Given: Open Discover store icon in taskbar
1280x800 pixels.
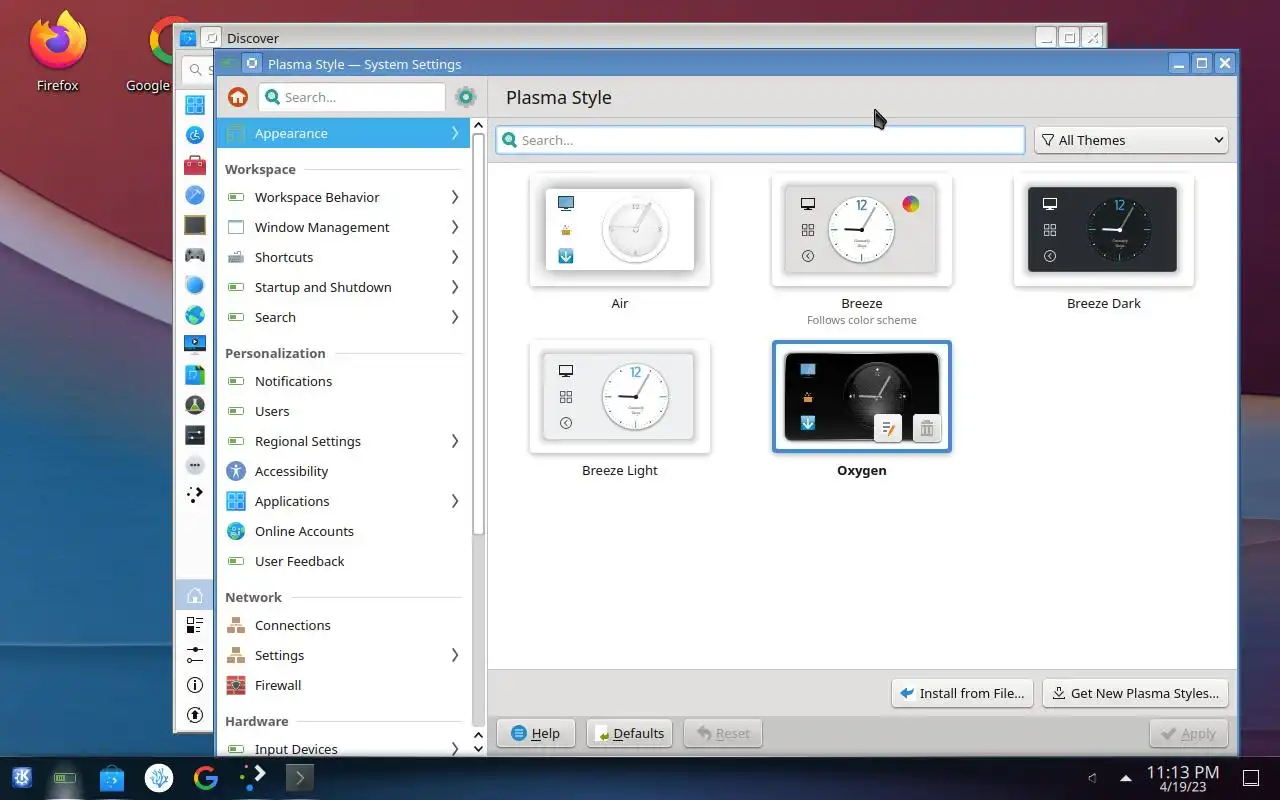Looking at the screenshot, I should 112,777.
